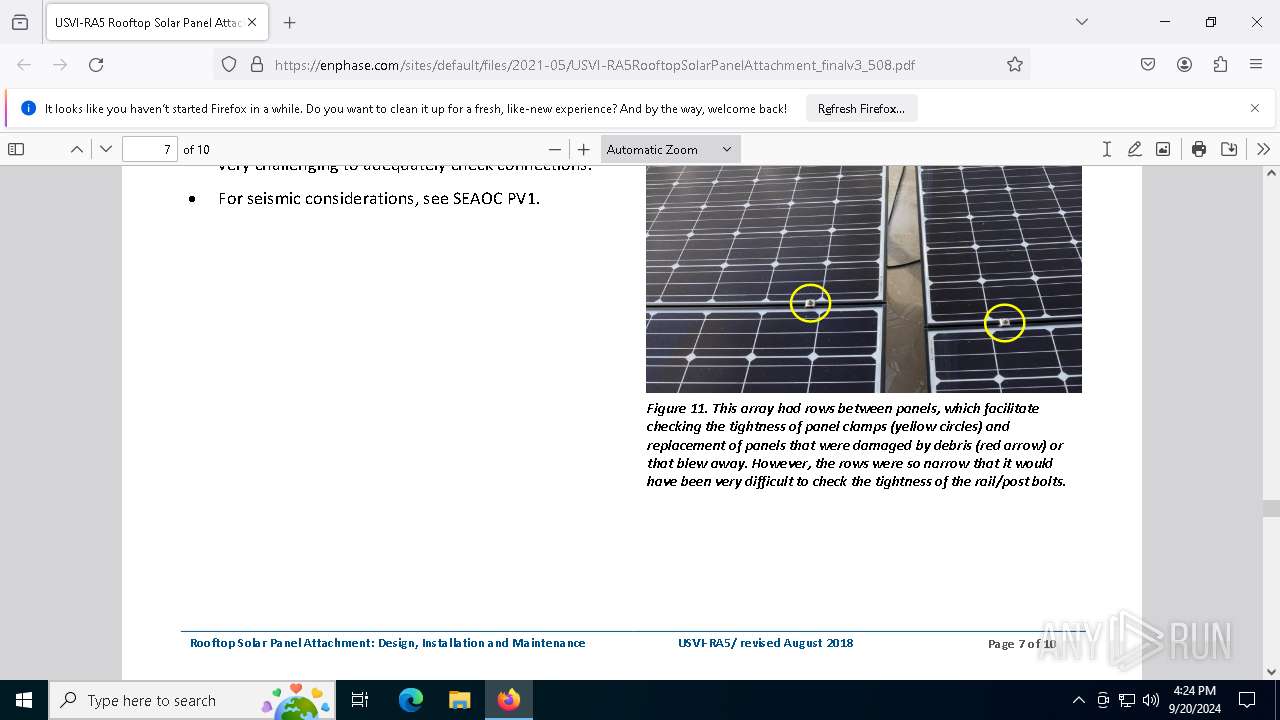The height and width of the screenshot is (720, 1280).
Task: Open Save to Pocket icon
Action: pyautogui.click(x=1148, y=64)
